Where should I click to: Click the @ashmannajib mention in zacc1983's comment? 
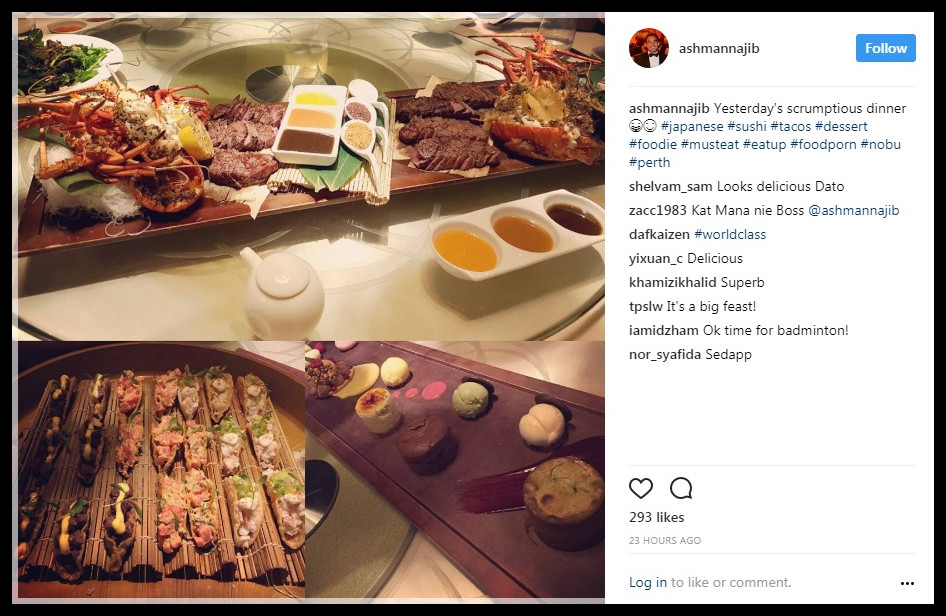click(854, 211)
